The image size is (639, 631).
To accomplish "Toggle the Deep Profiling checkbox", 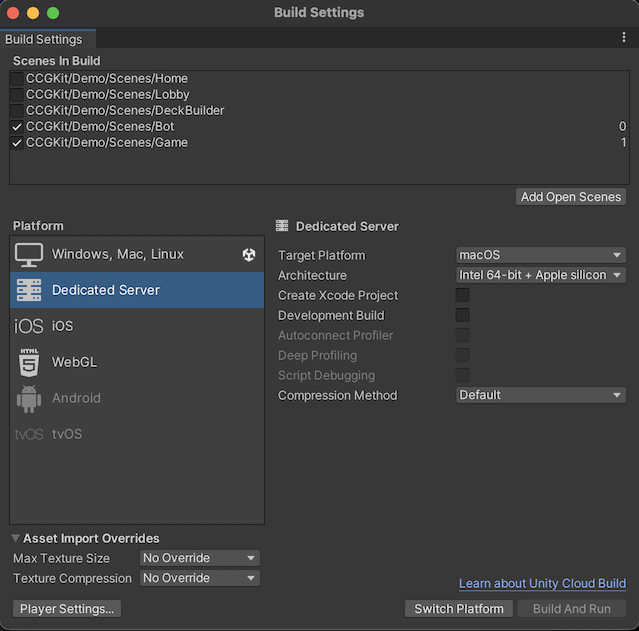I will 463,355.
